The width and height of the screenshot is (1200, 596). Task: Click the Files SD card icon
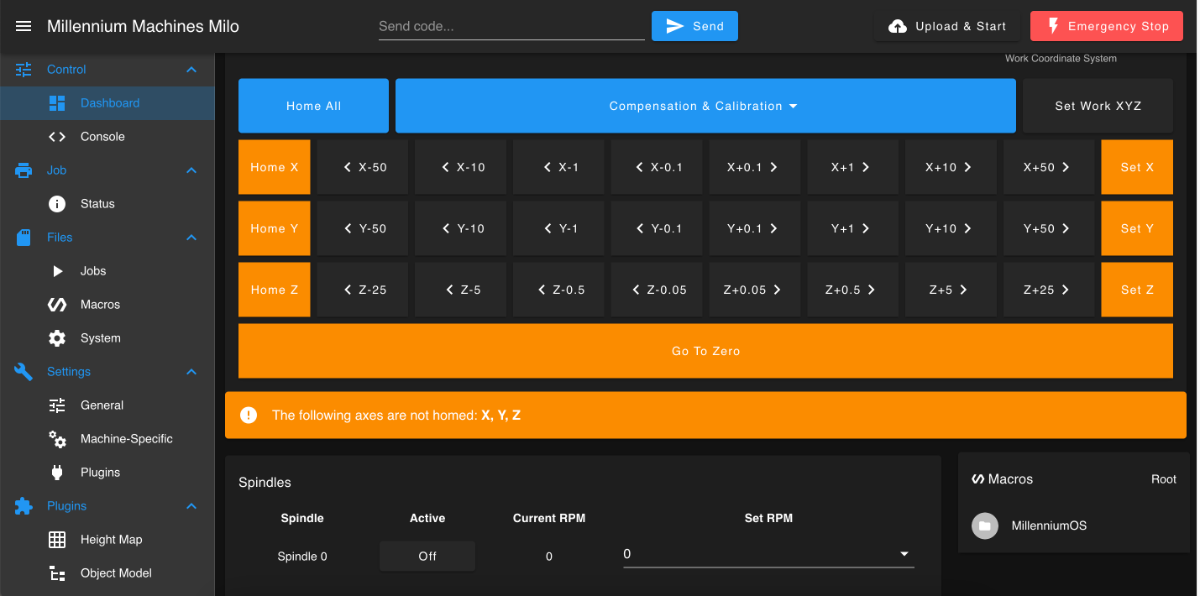23,237
